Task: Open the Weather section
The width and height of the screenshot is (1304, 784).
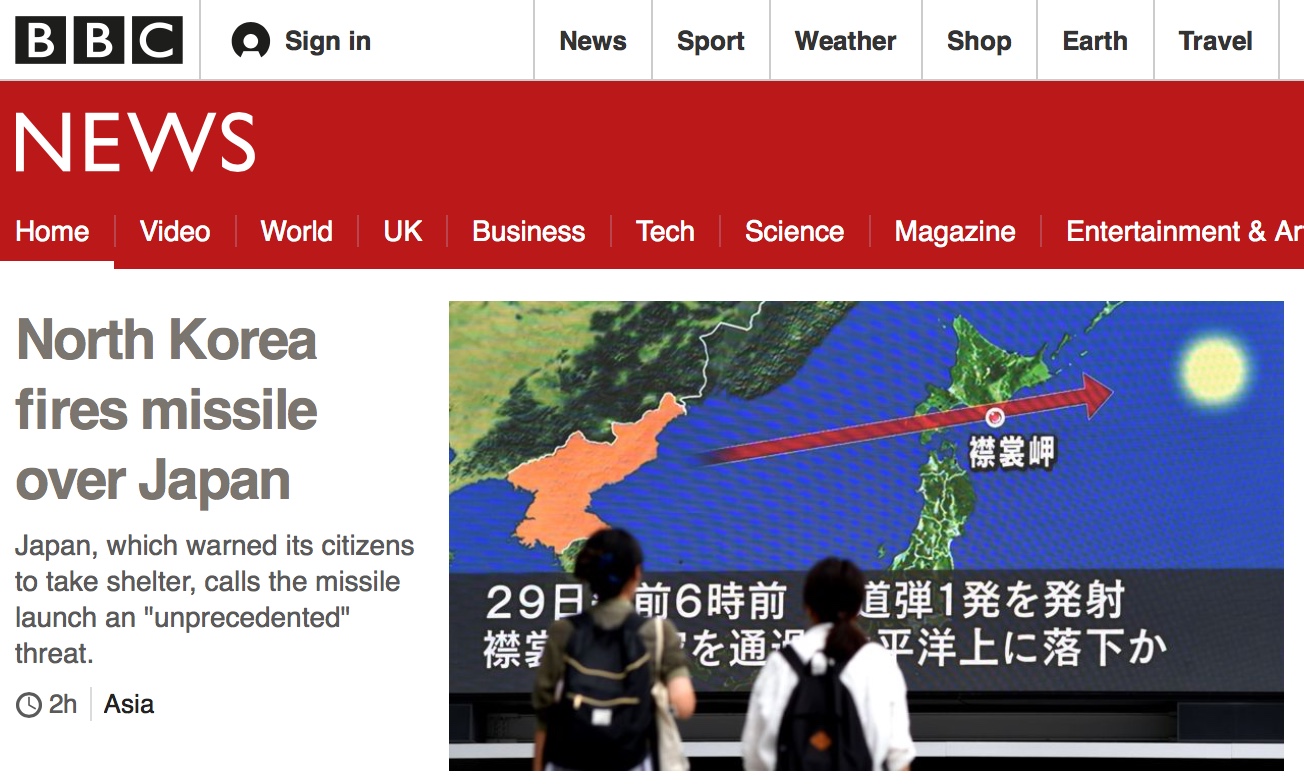Action: pos(846,41)
